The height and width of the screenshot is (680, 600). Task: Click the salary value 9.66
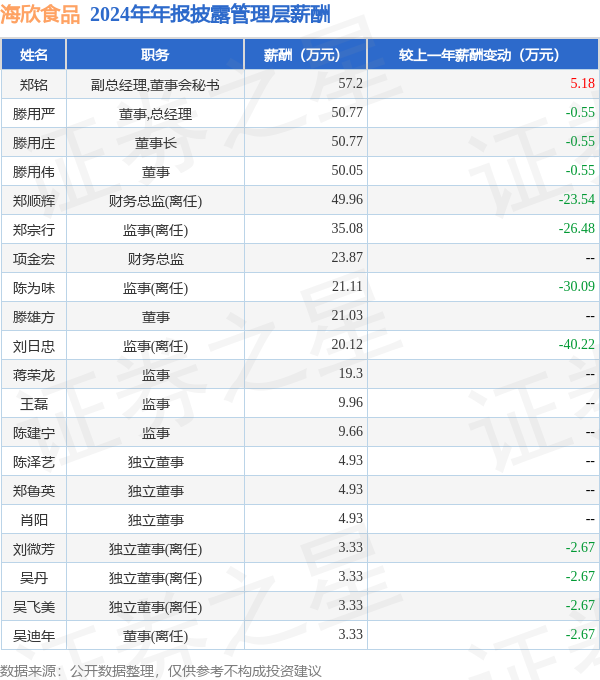point(350,432)
